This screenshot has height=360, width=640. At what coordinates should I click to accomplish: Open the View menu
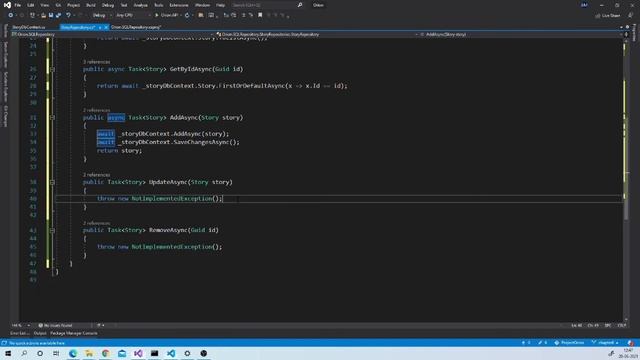click(x=44, y=5)
